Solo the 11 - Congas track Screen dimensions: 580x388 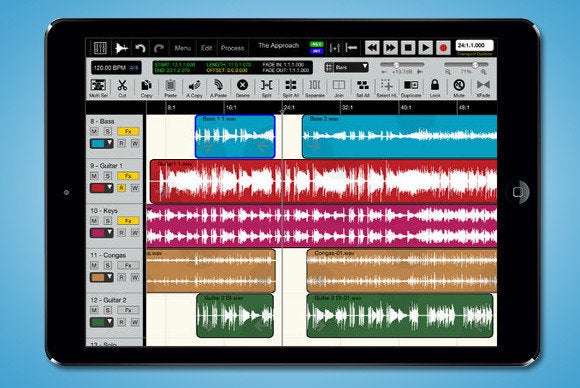[x=108, y=265]
